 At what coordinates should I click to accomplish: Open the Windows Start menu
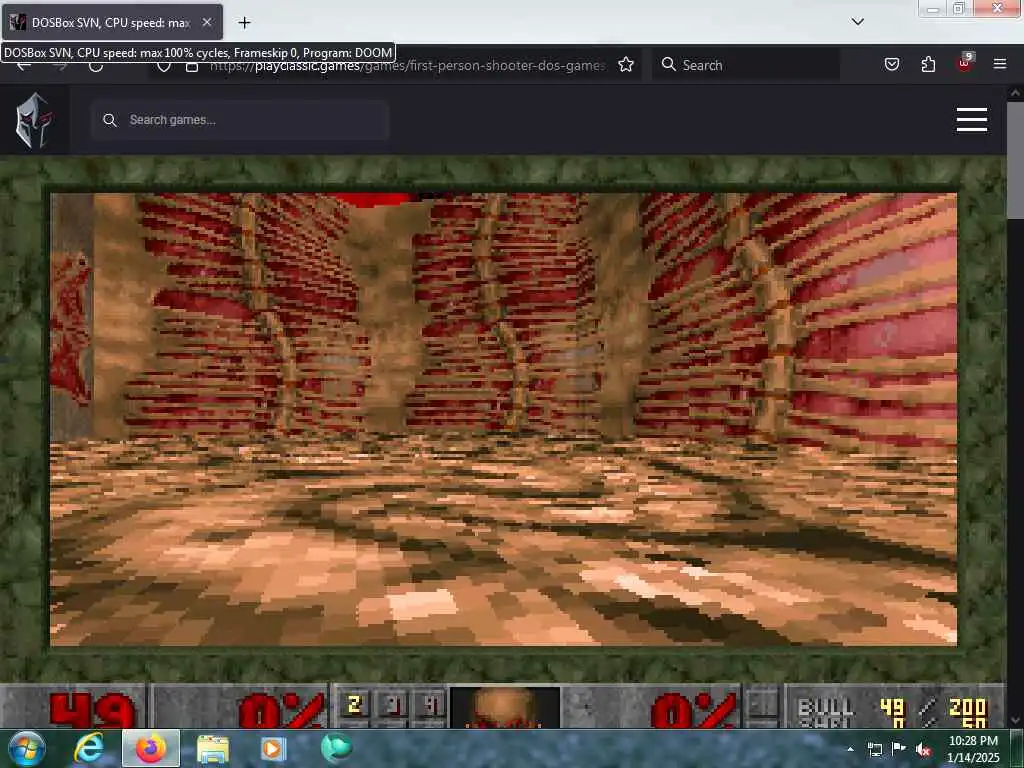(x=27, y=748)
